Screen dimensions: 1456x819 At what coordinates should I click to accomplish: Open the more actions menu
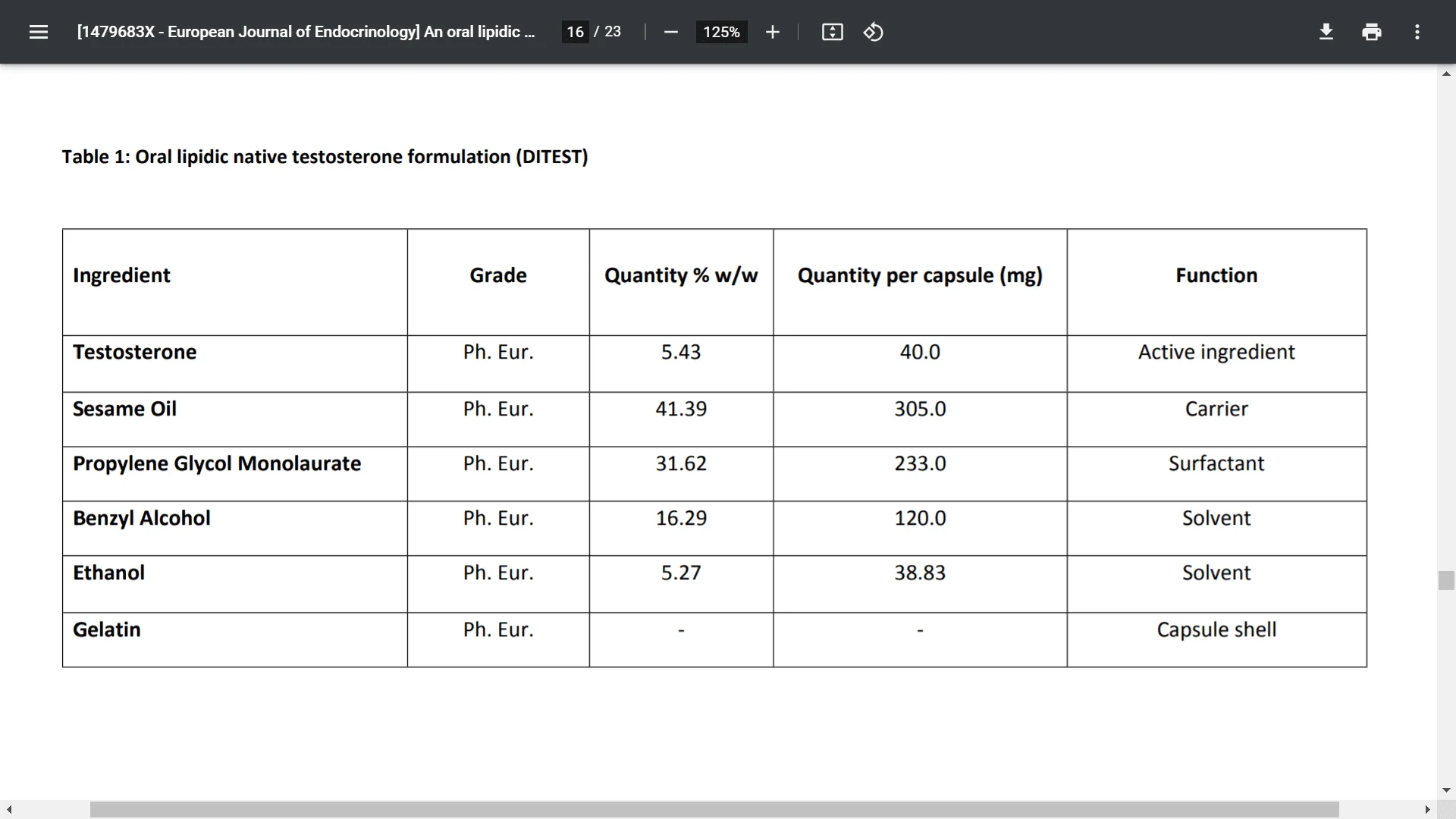click(1417, 32)
